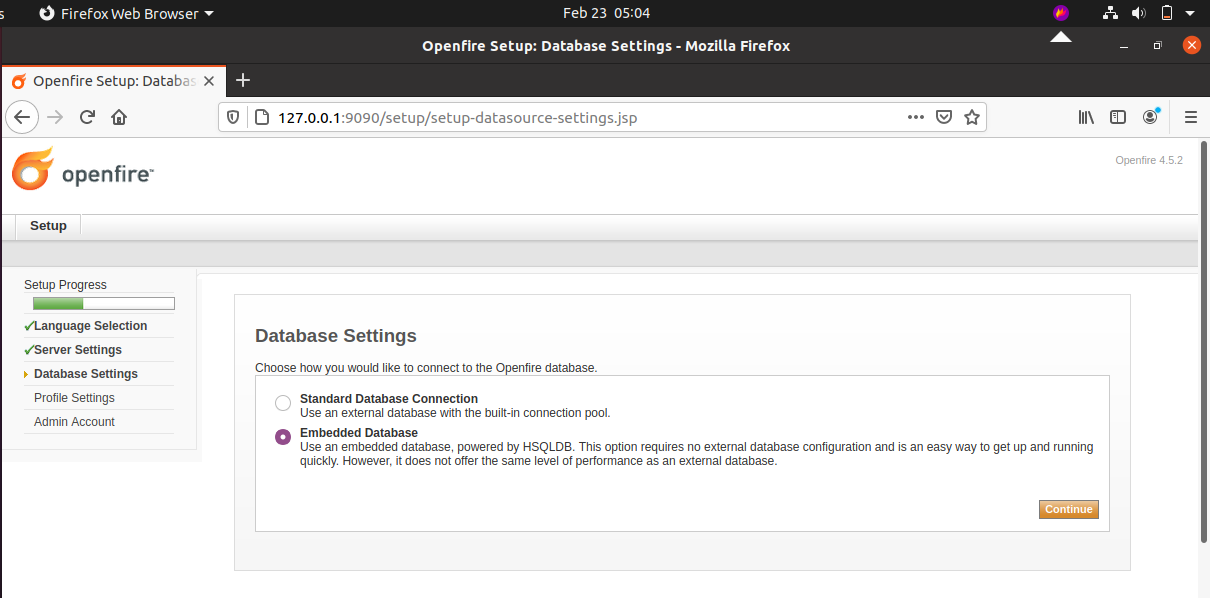Screen dimensions: 1210x598
Task: Click the Setup Progress label
Action: click(65, 285)
